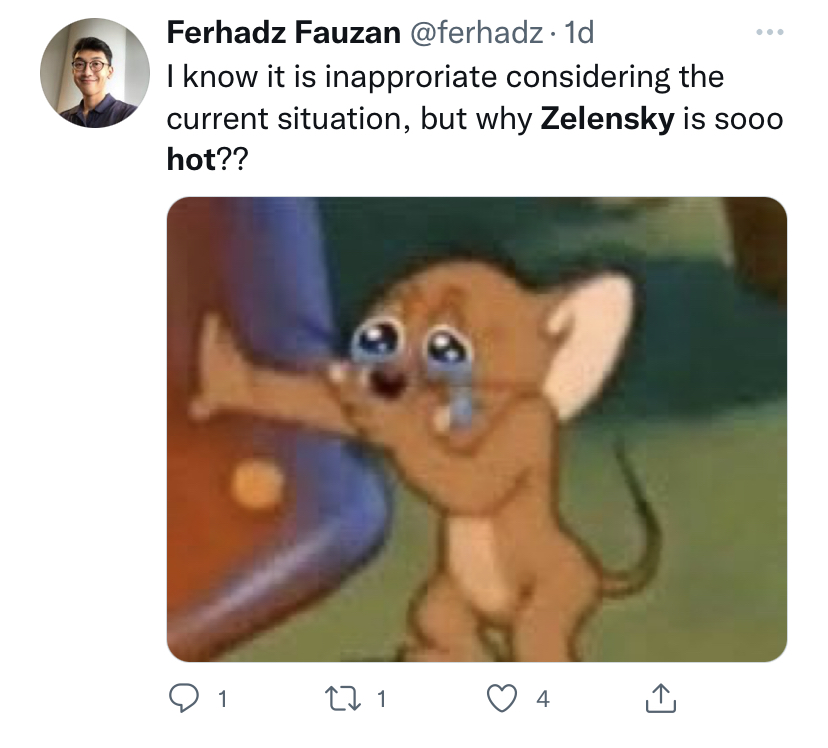Click the retweet count of 1
The width and height of the screenshot is (828, 748).
coord(381,700)
